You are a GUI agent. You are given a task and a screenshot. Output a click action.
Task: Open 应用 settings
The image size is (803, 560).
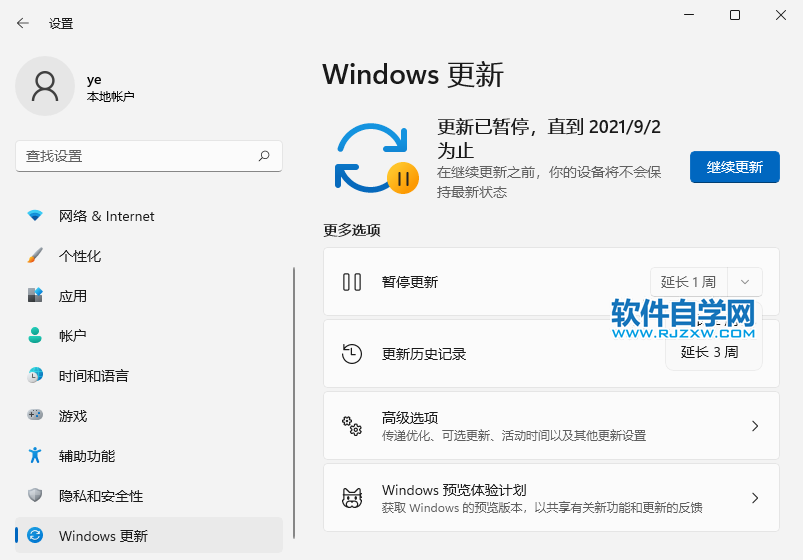click(x=149, y=296)
